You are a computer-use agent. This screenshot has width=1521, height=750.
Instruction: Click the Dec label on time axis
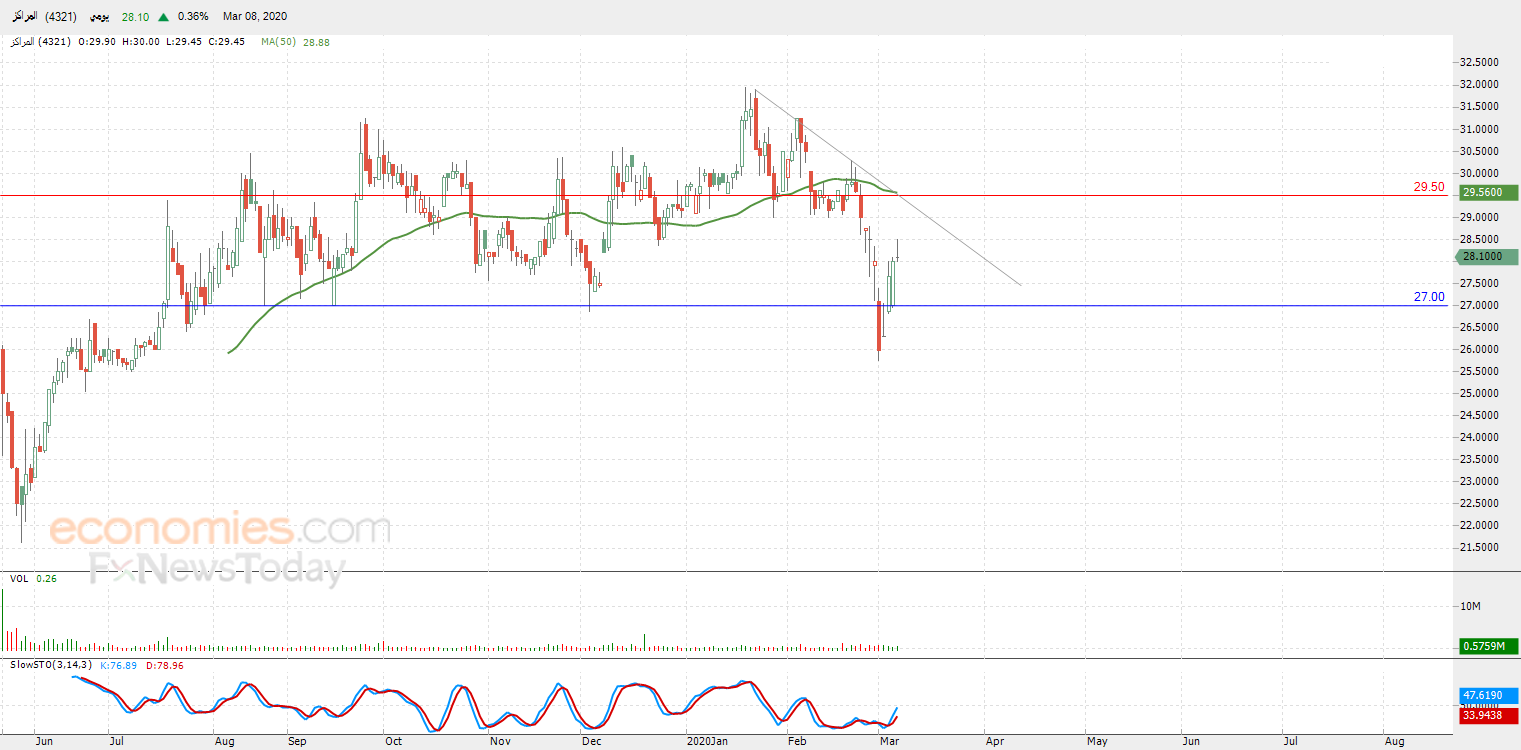tap(591, 742)
